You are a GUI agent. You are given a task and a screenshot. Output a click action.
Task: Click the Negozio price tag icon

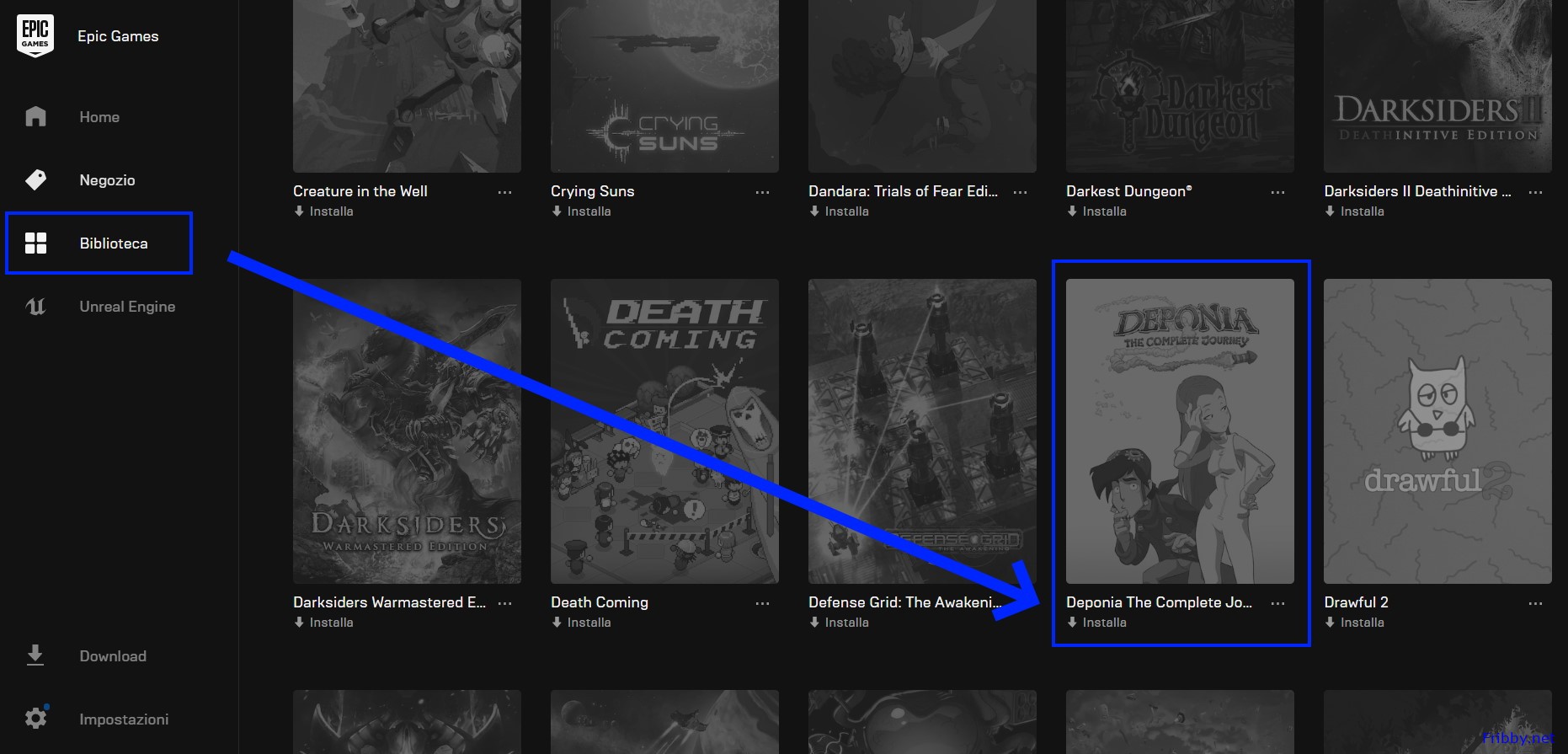point(35,179)
